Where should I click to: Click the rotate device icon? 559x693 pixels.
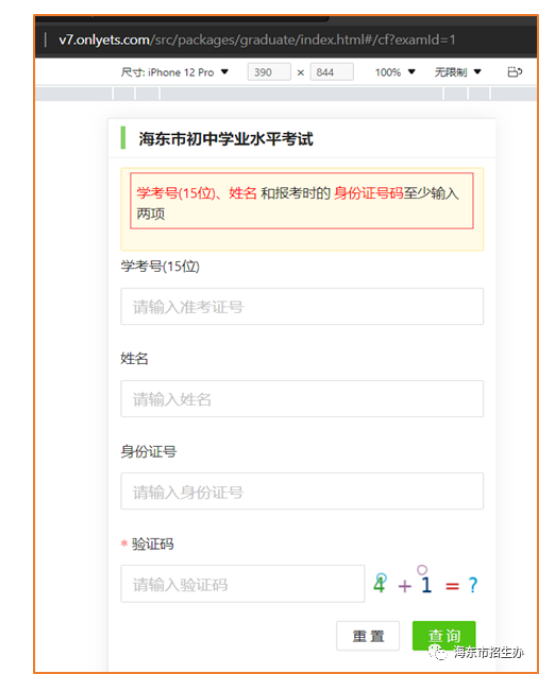pyautogui.click(x=514, y=72)
